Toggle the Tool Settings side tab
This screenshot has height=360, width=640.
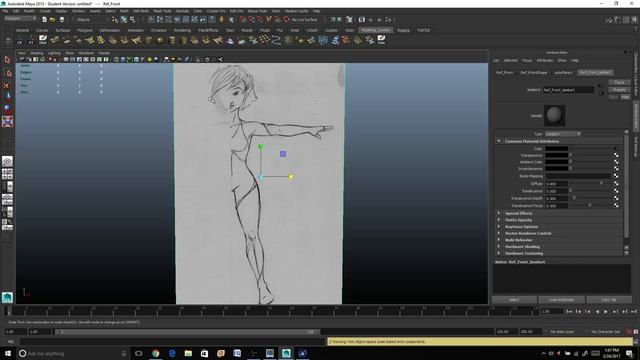[636, 146]
